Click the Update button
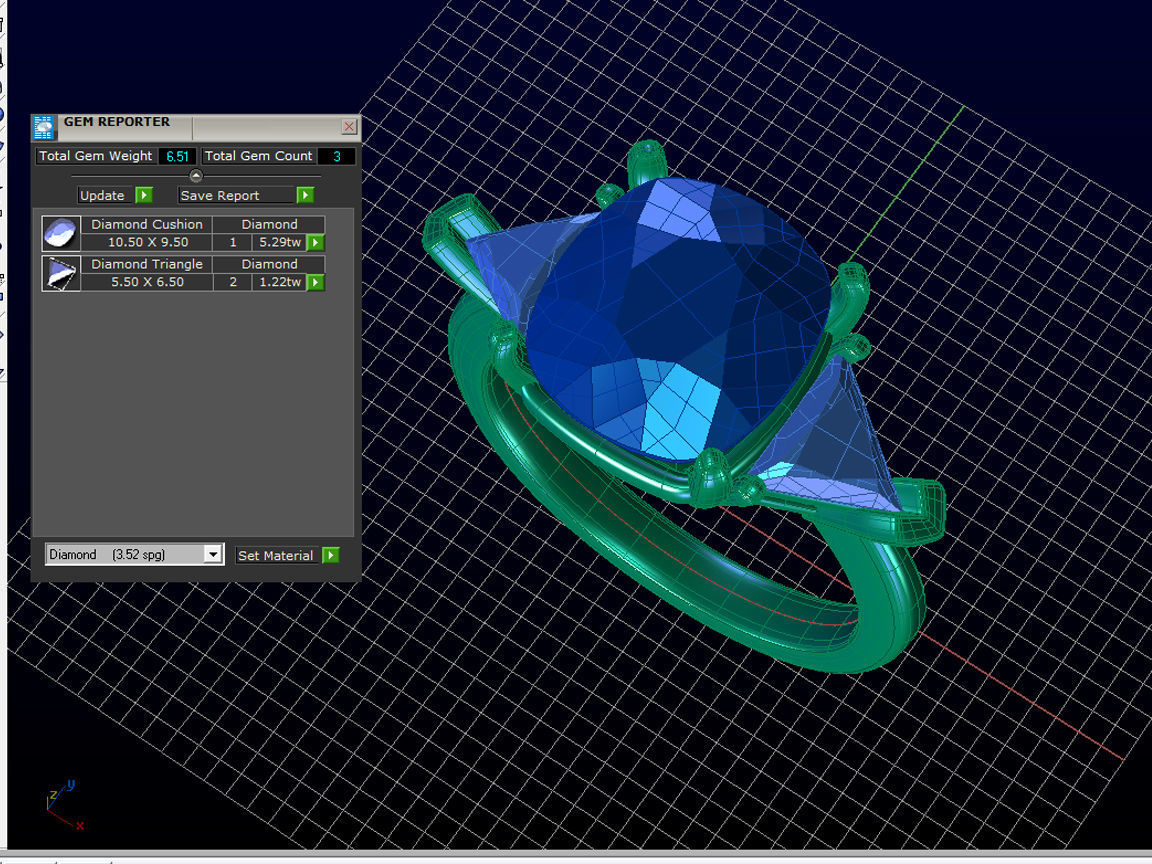This screenshot has height=864, width=1152. pyautogui.click(x=105, y=195)
